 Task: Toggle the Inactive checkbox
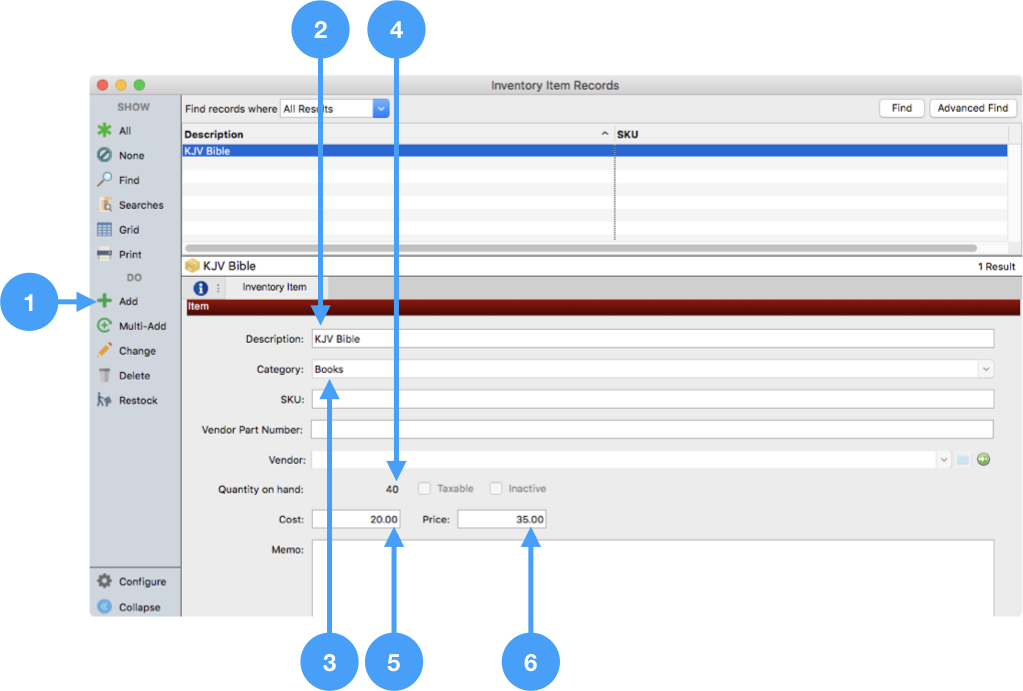495,489
